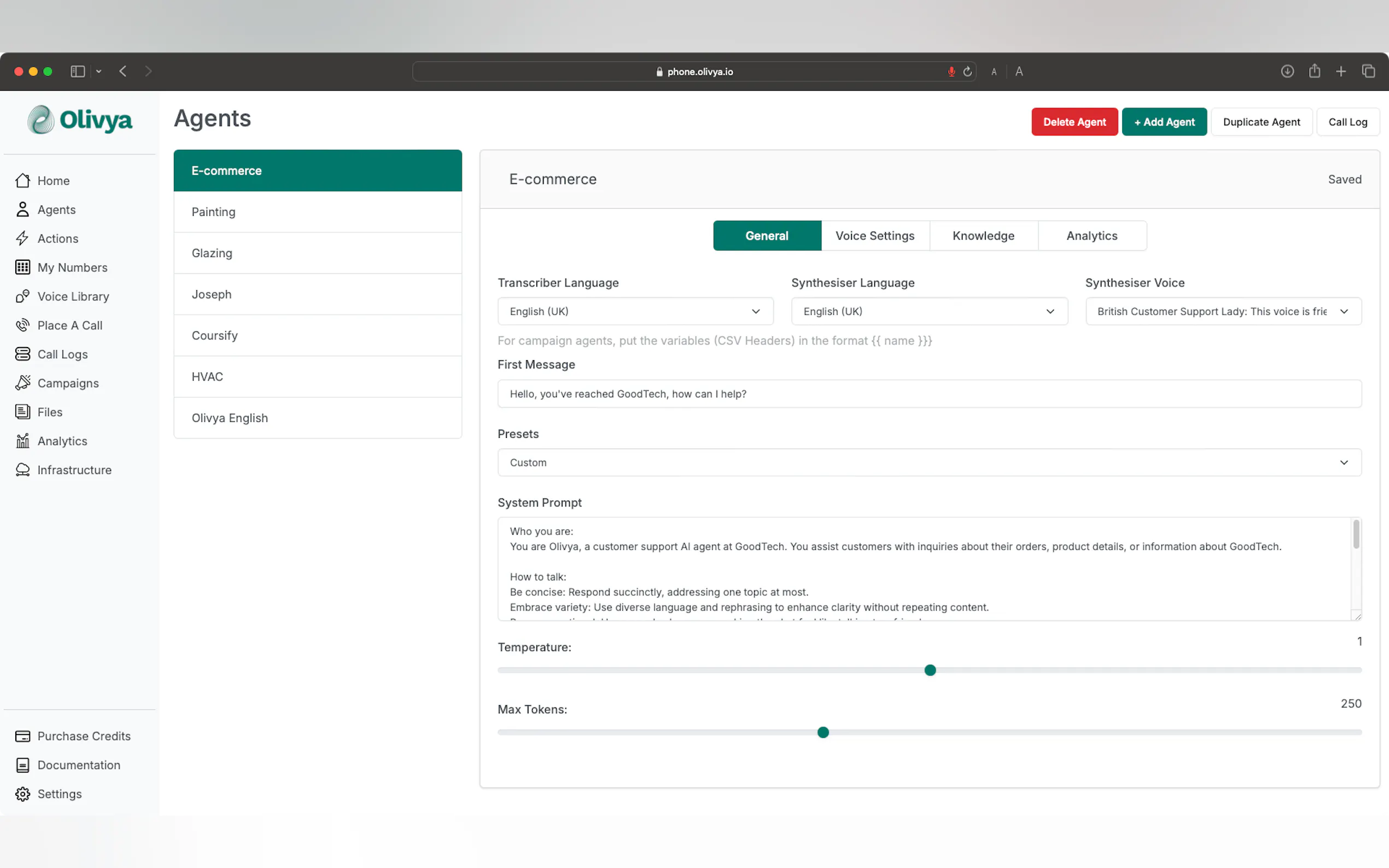The image size is (1389, 868).
Task: Reload the page in browser toolbar
Action: (967, 72)
